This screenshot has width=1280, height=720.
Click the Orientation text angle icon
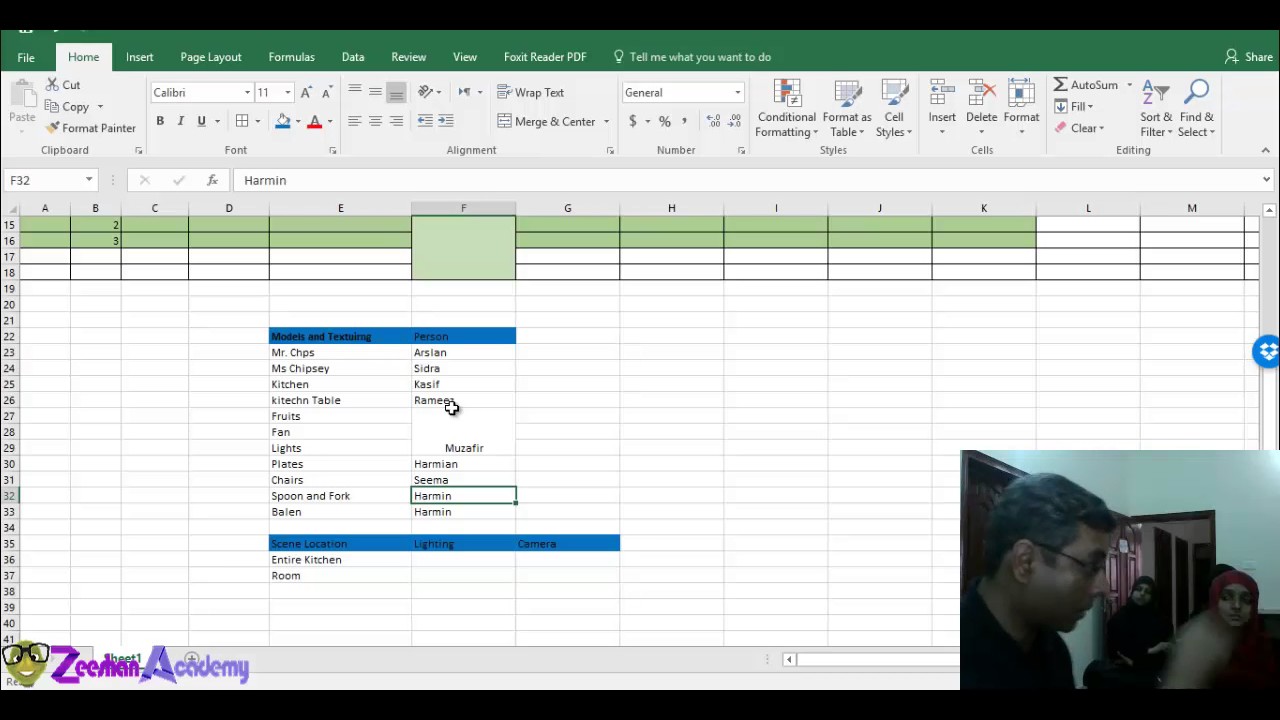click(x=426, y=92)
